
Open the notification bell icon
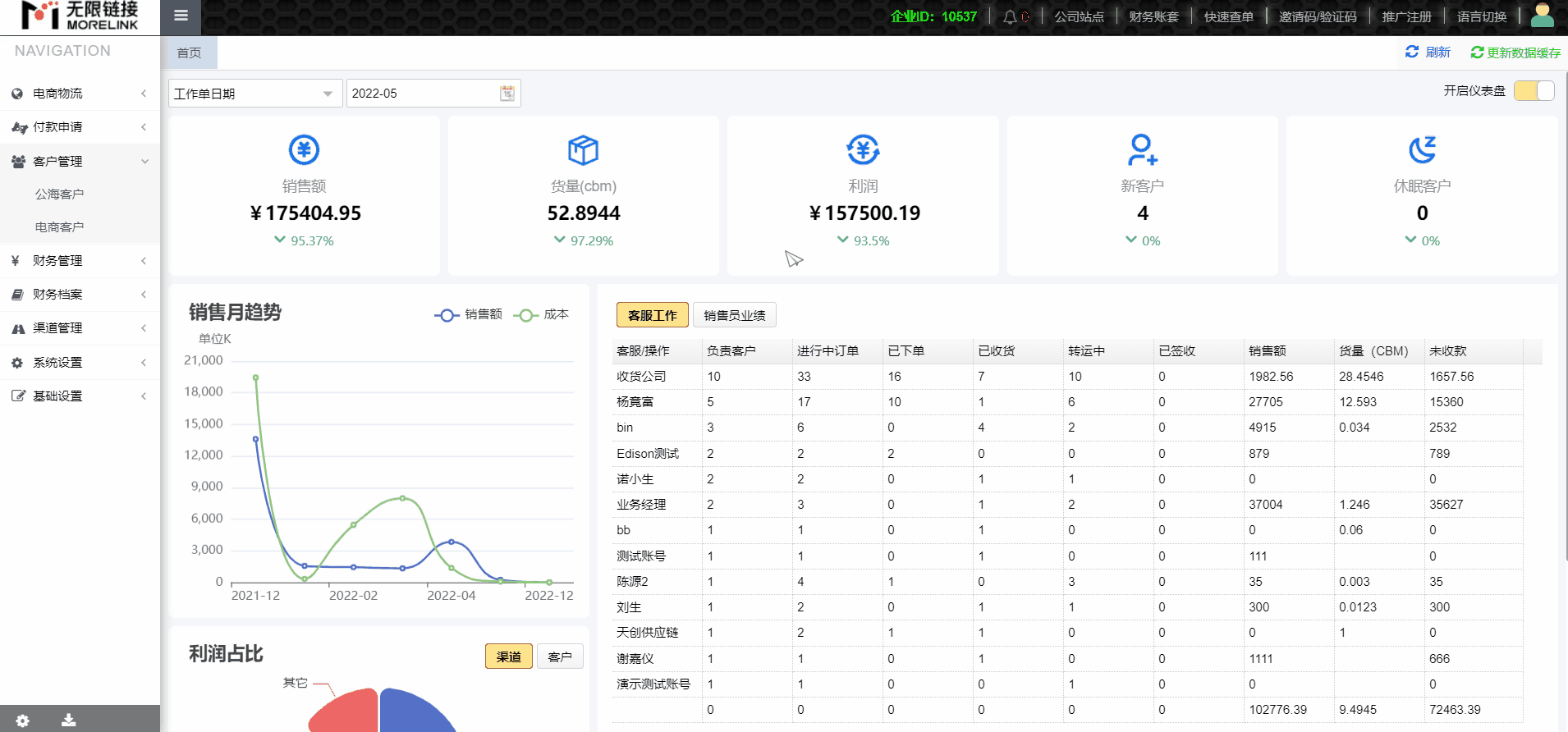pos(1010,16)
